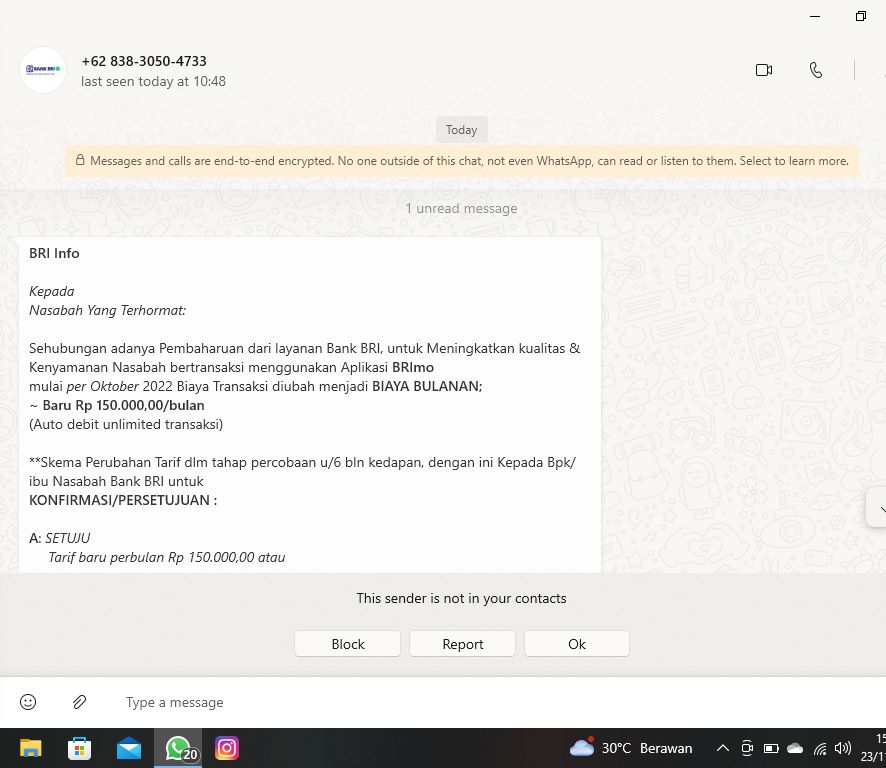Click the Meet Now tray icon
The height and width of the screenshot is (768, 886).
[x=747, y=748]
